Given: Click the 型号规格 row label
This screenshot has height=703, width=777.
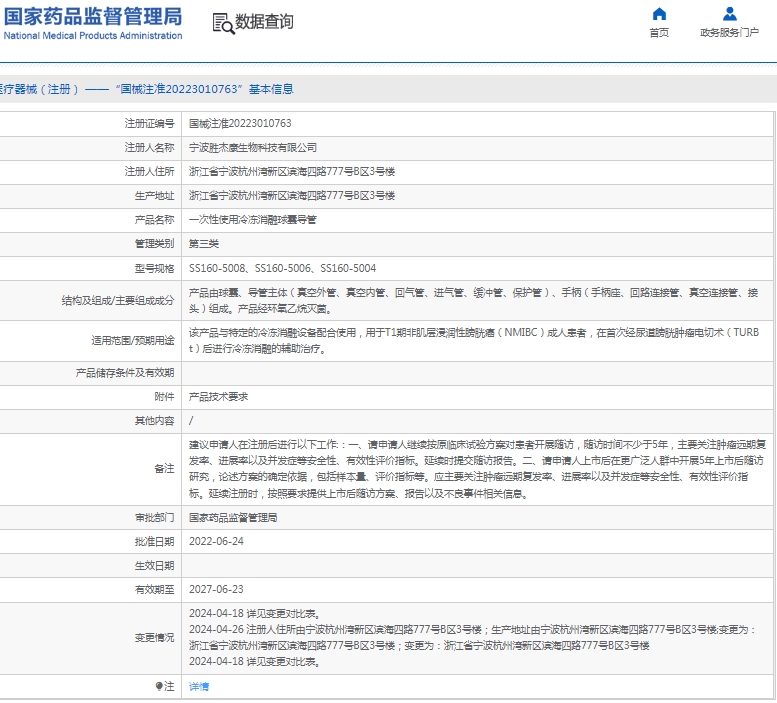Looking at the screenshot, I should pyautogui.click(x=155, y=269).
